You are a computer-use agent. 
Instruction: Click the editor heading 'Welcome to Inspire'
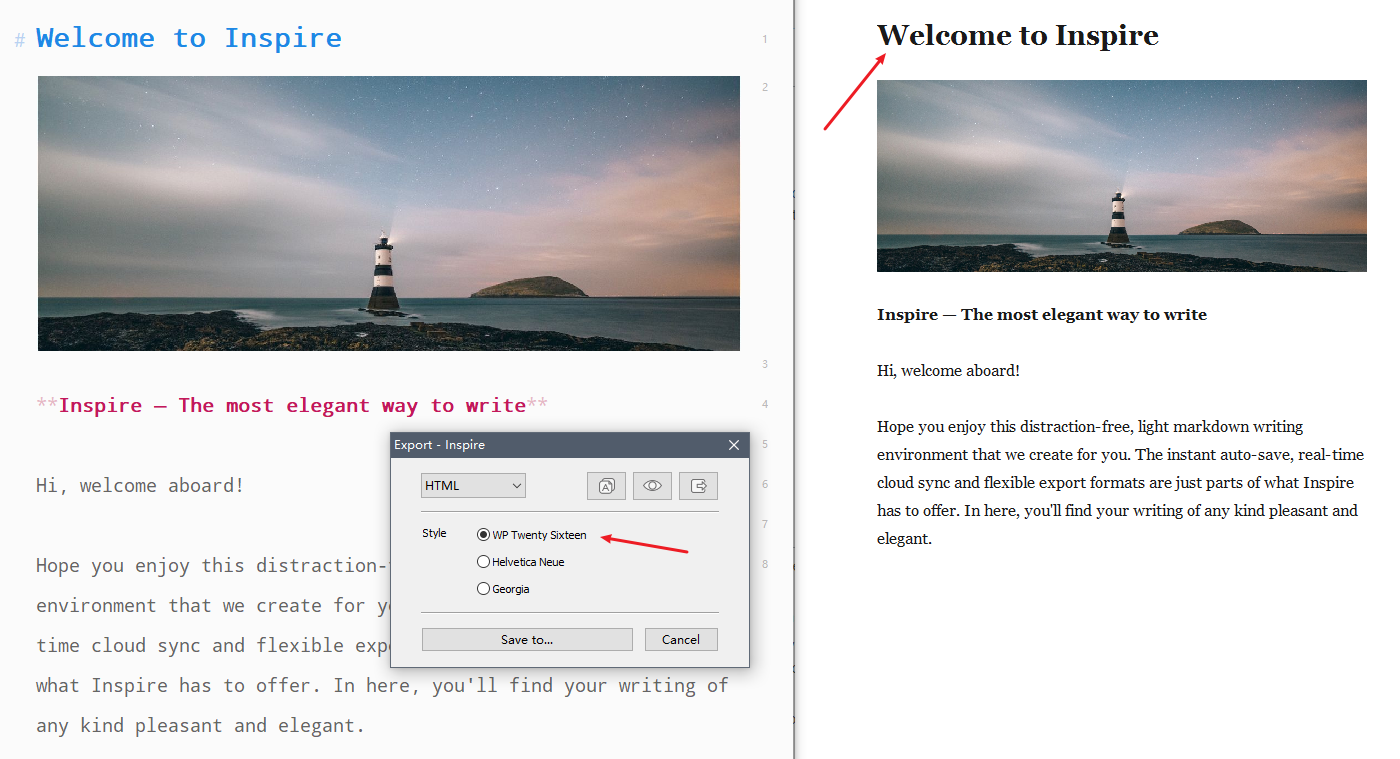click(189, 39)
